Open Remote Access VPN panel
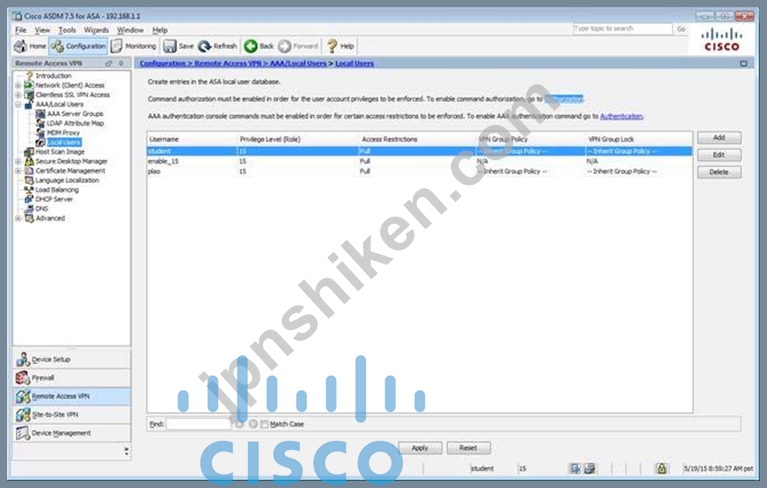The width and height of the screenshot is (767, 488). tap(72, 397)
